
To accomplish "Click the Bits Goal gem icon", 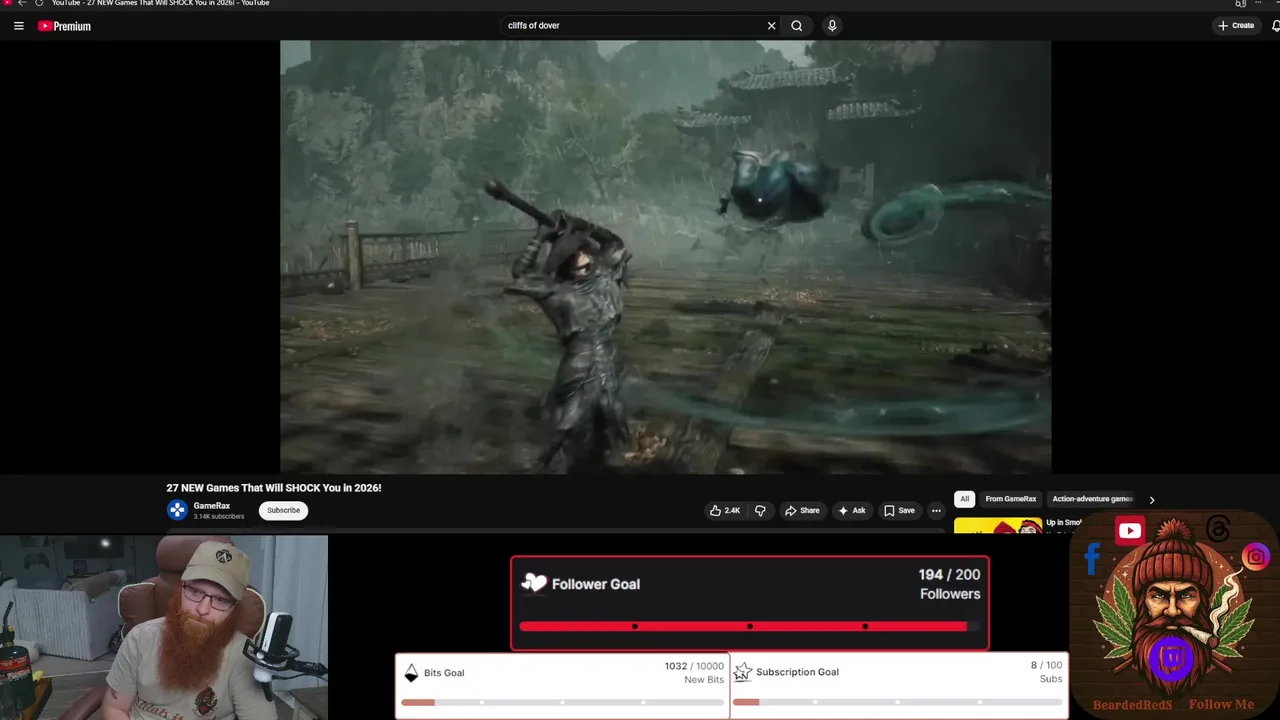I will (x=410, y=673).
